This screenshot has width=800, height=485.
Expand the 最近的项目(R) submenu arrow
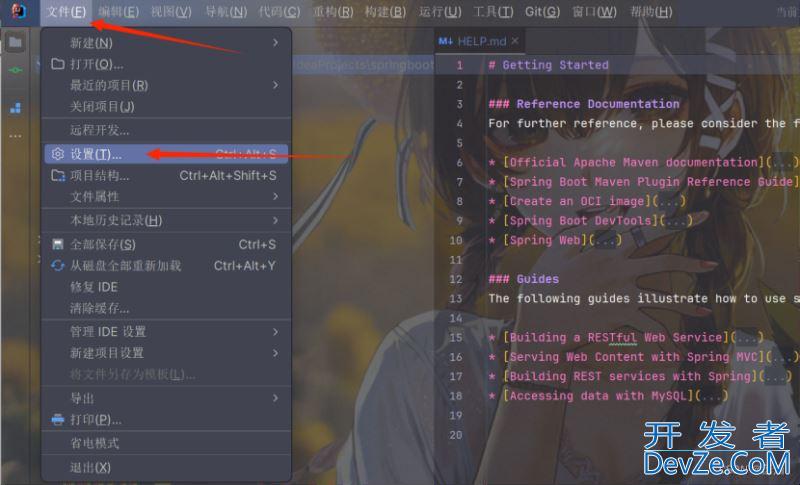pyautogui.click(x=276, y=85)
